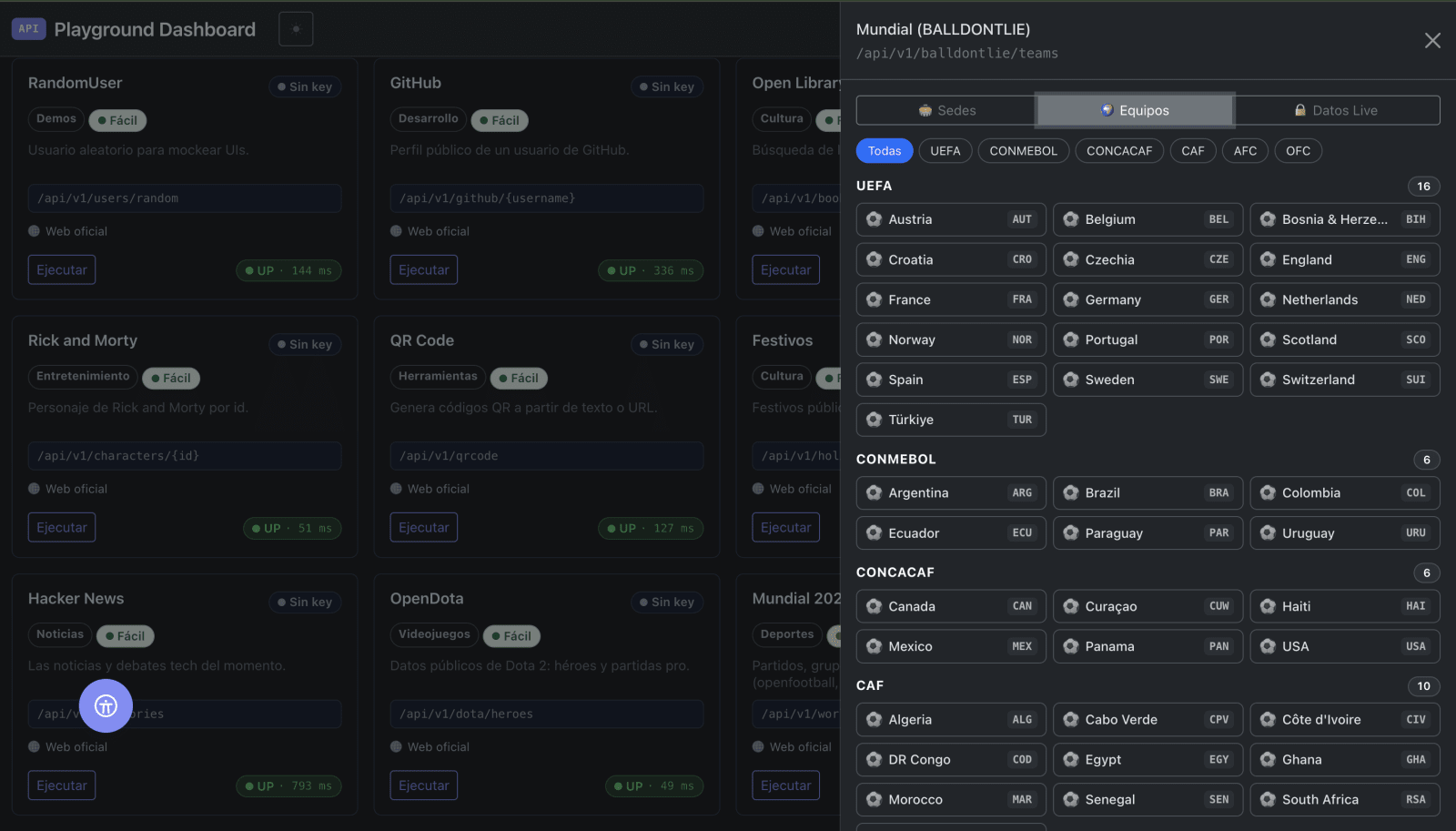Select the France team chip
This screenshot has width=1456, height=831.
[951, 299]
